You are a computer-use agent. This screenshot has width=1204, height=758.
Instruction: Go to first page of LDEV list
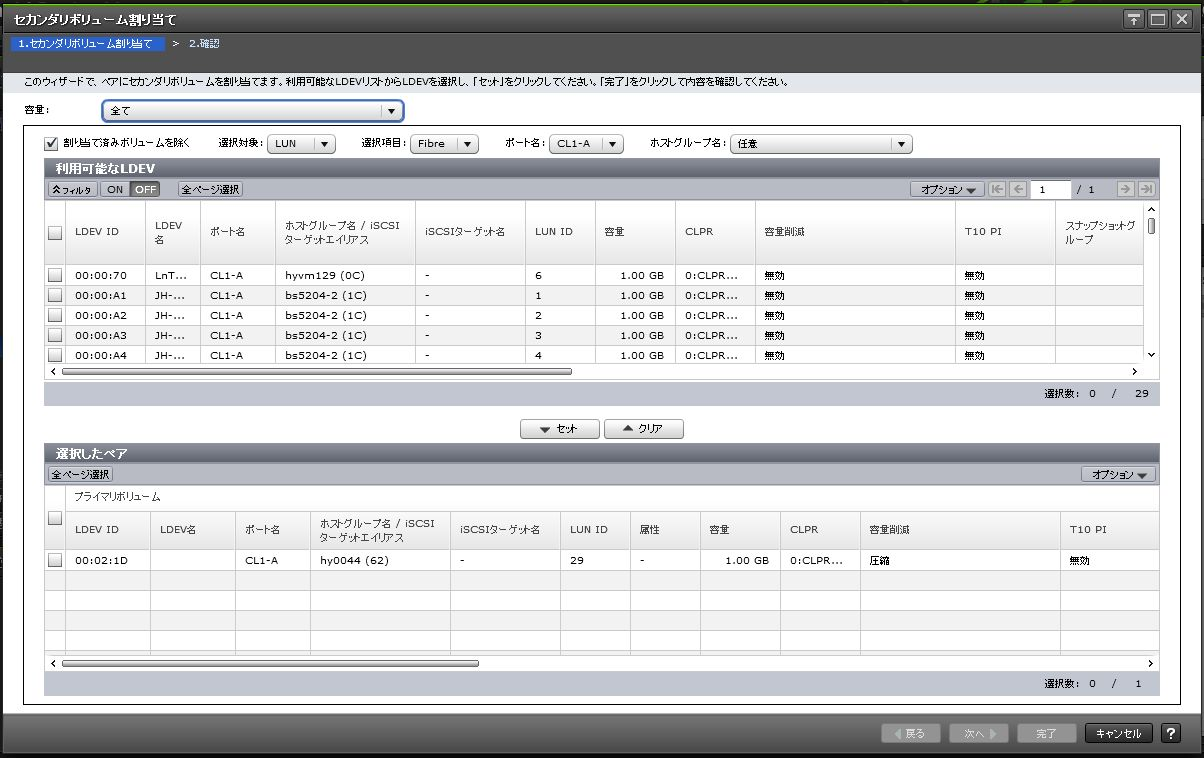997,189
